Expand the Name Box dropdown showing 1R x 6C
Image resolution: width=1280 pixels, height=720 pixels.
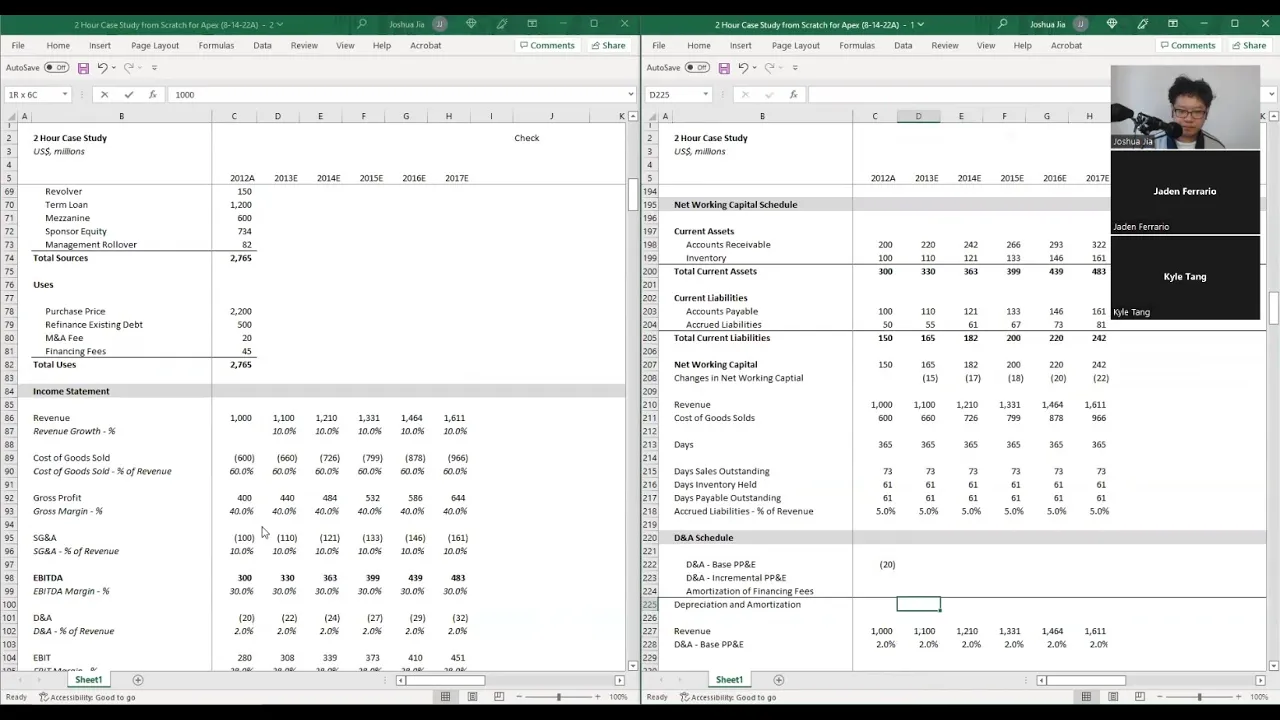point(64,95)
